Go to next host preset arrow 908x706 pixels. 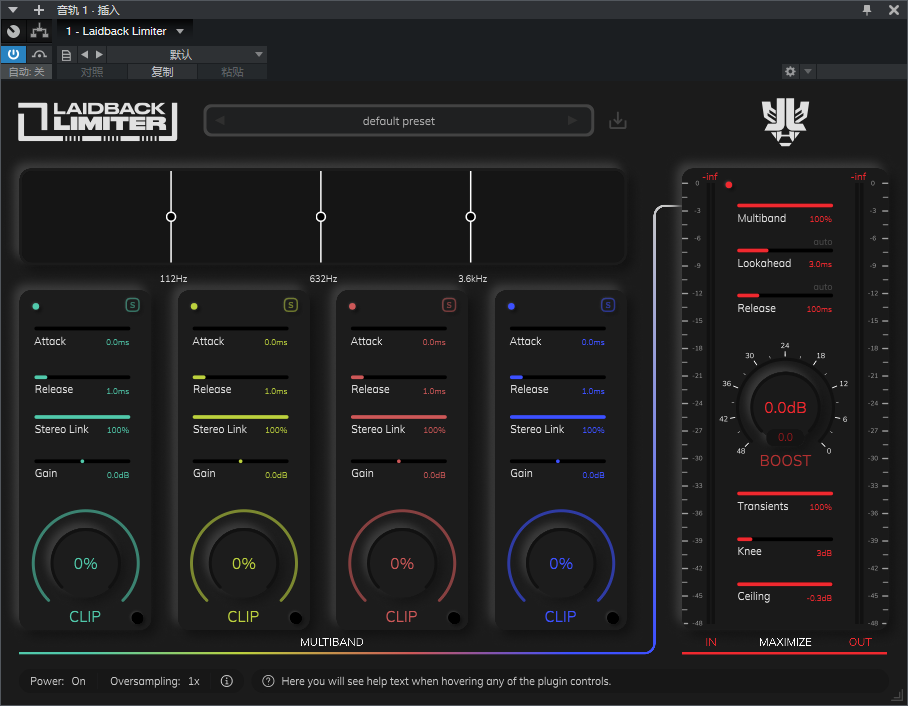pos(99,54)
